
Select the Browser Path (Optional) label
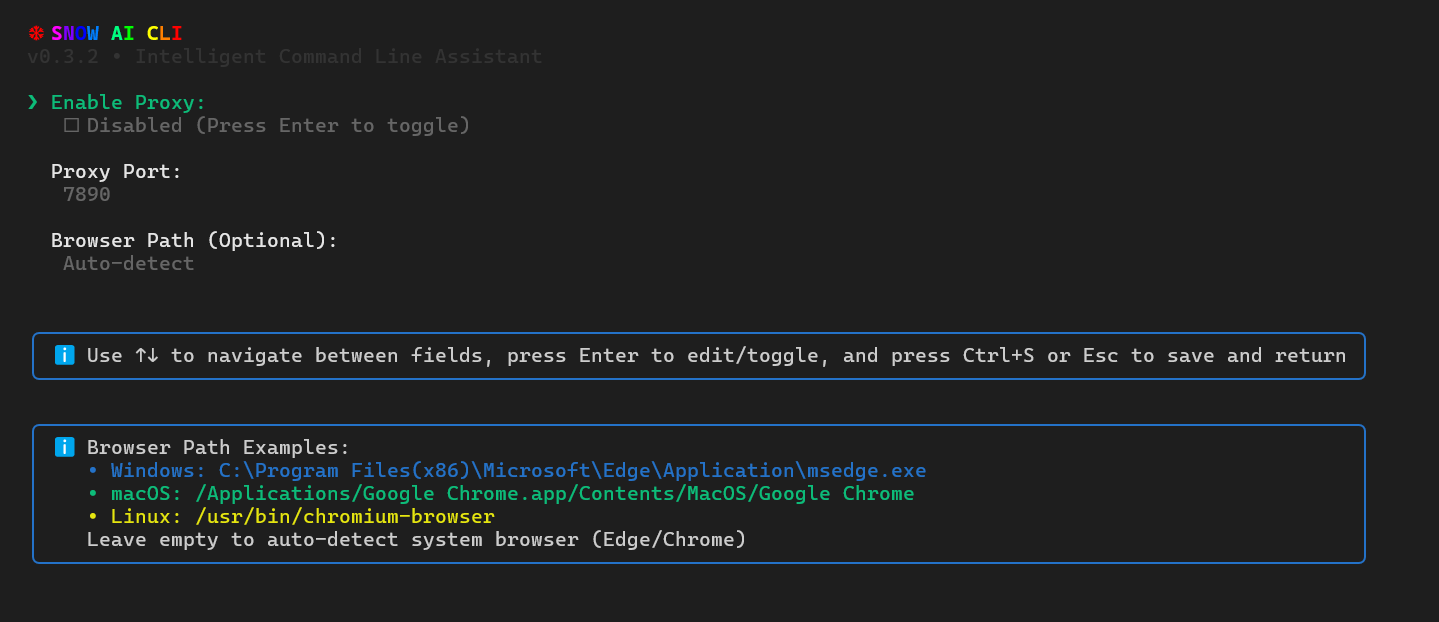[194, 240]
